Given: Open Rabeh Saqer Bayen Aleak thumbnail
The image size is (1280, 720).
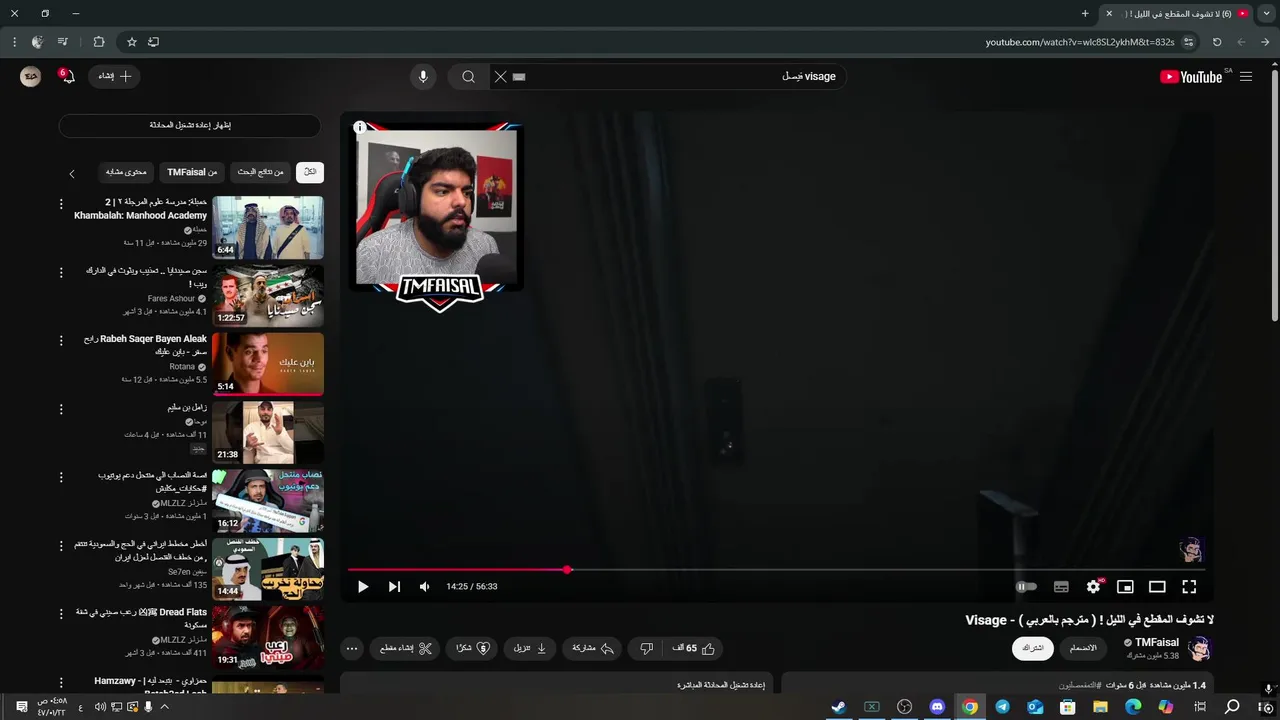Looking at the screenshot, I should (x=268, y=363).
